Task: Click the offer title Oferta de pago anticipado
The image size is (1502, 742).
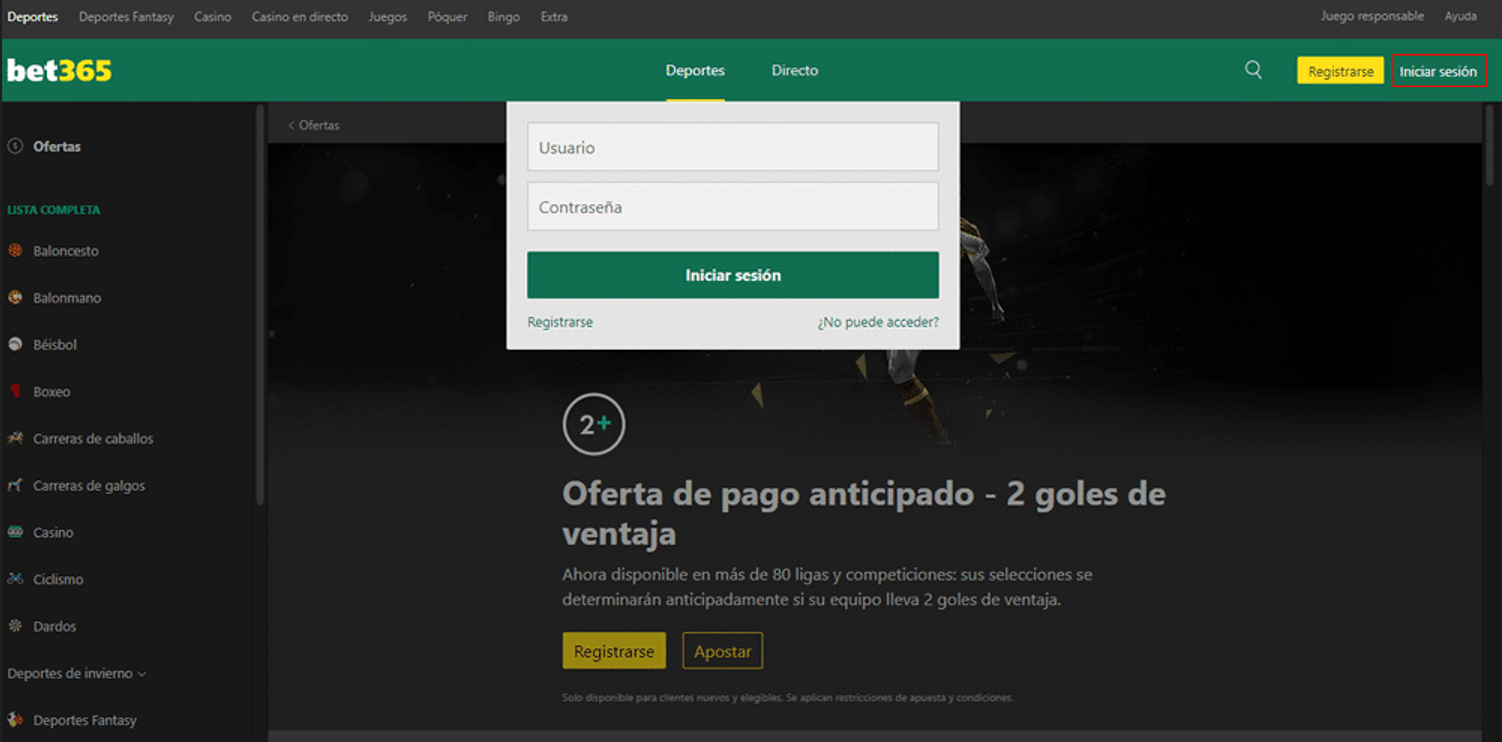Action: 864,513
